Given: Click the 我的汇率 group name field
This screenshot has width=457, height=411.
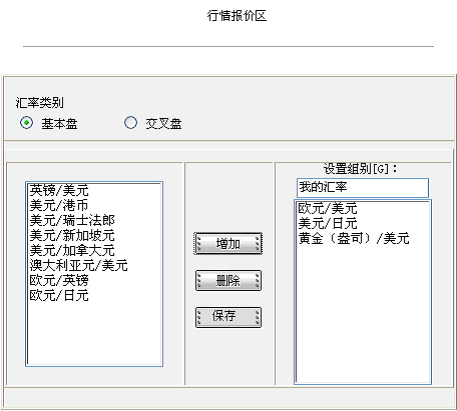Looking at the screenshot, I should (x=363, y=188).
